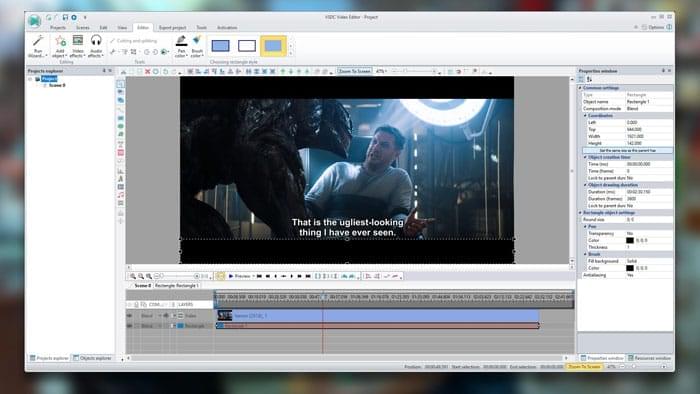Click the Zoom To Screen toolbar button
The height and width of the screenshot is (394, 700).
[x=354, y=71]
